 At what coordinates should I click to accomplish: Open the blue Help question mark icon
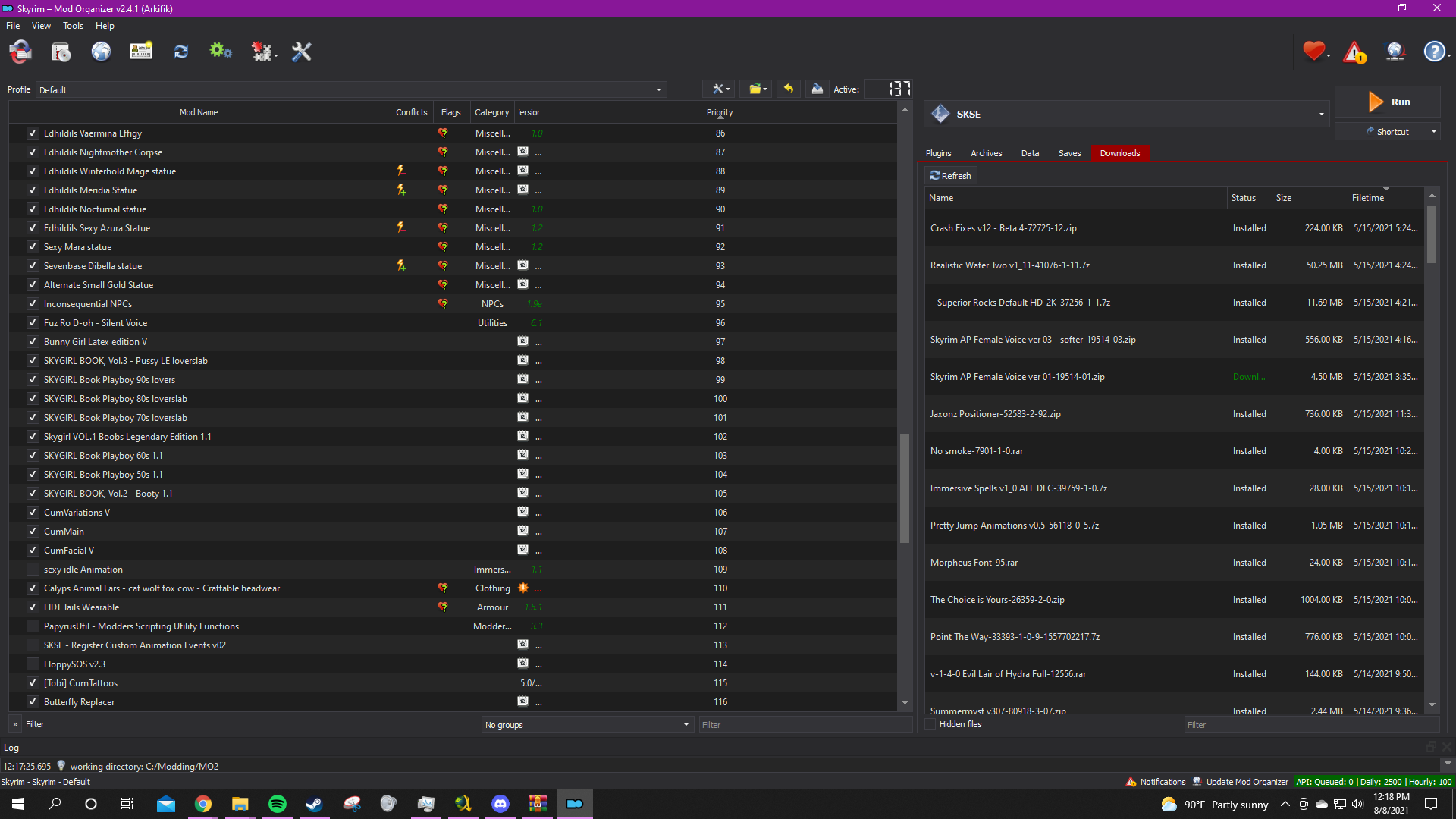point(1433,52)
